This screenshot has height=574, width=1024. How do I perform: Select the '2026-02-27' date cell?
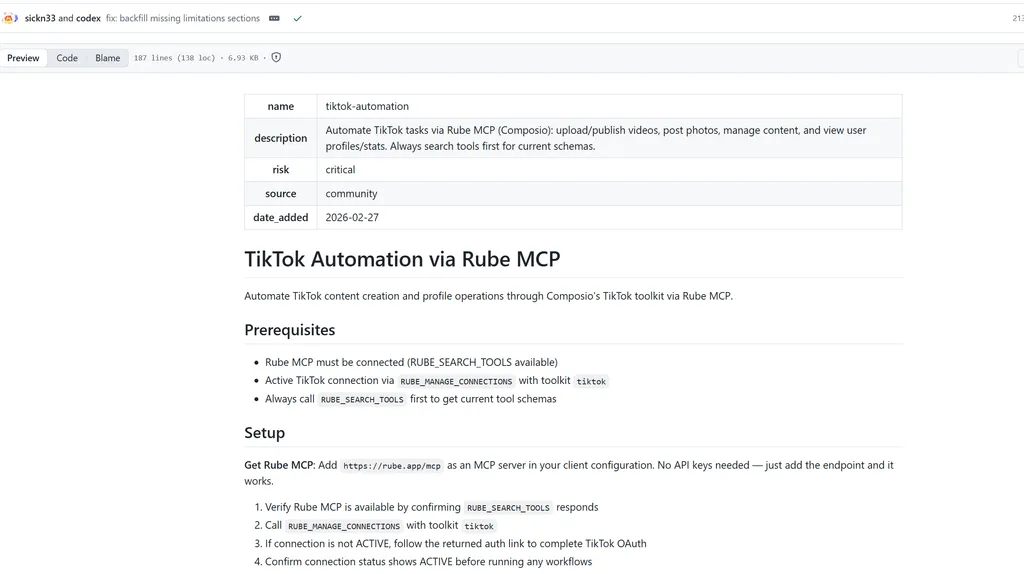pyautogui.click(x=609, y=217)
